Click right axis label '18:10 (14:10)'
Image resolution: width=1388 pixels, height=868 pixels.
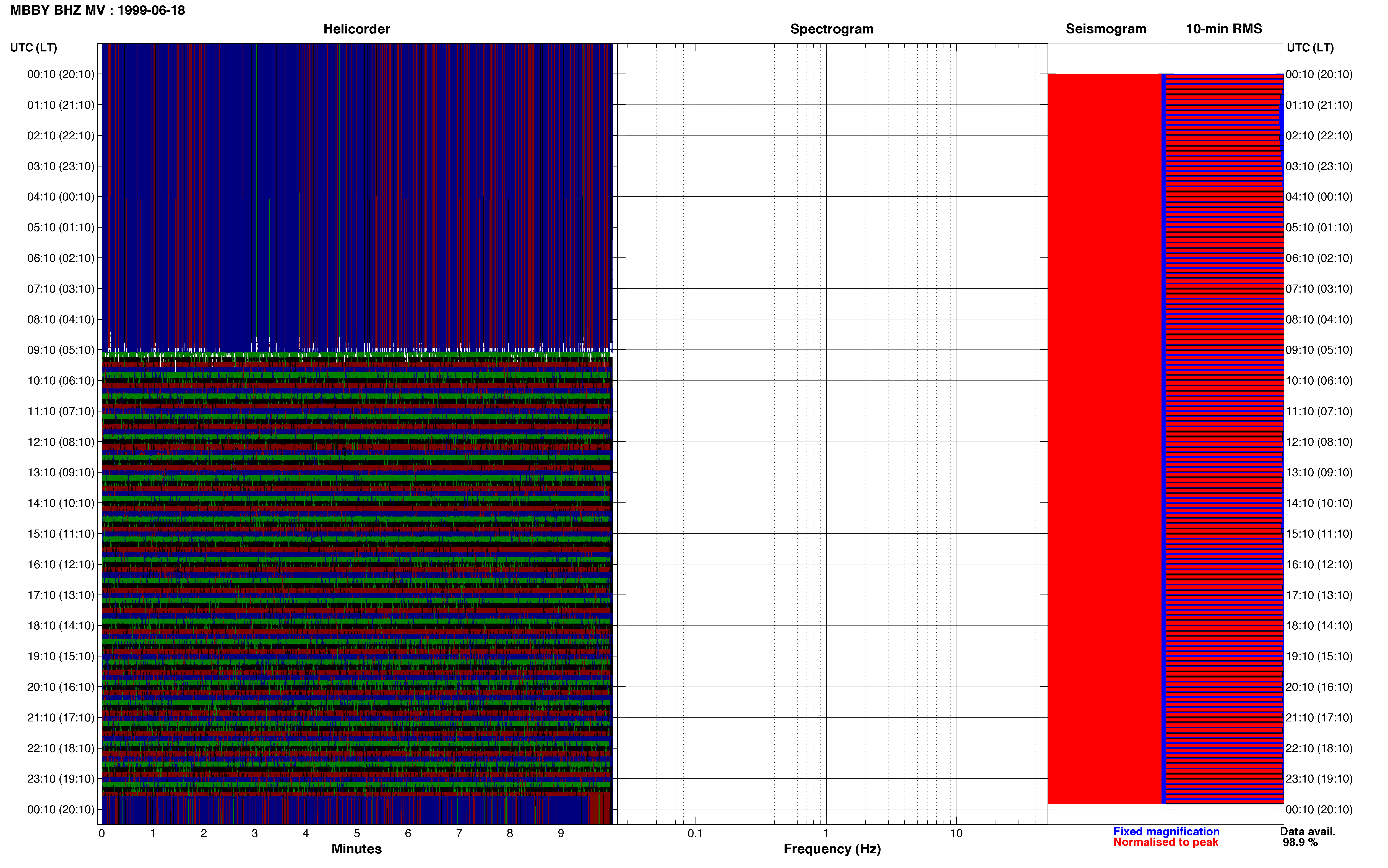click(1319, 626)
